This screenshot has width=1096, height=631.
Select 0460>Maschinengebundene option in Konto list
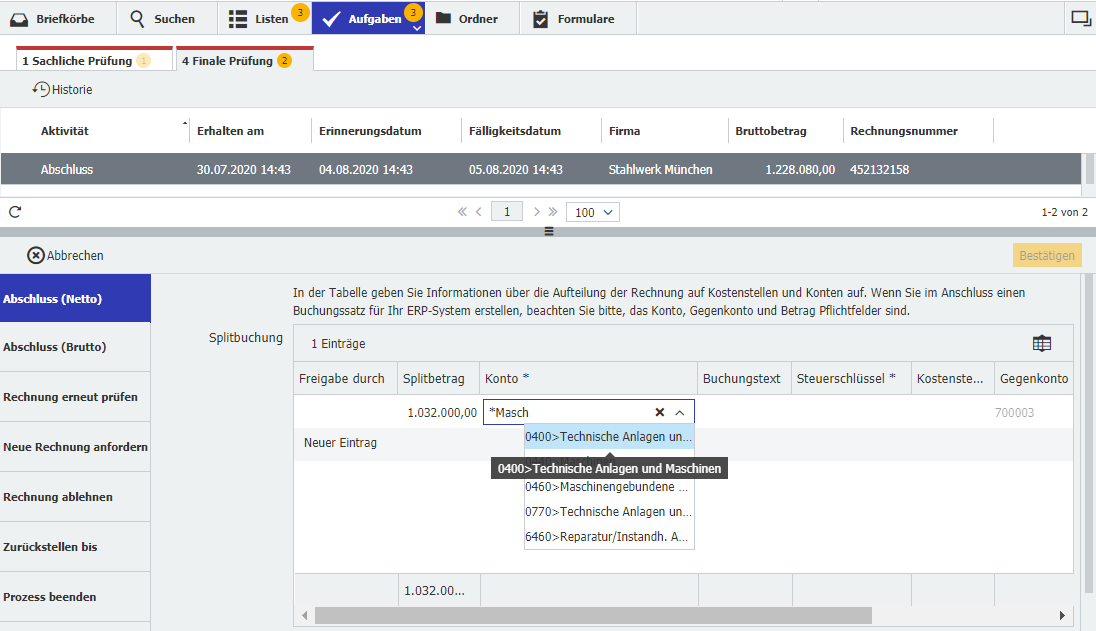coord(607,488)
